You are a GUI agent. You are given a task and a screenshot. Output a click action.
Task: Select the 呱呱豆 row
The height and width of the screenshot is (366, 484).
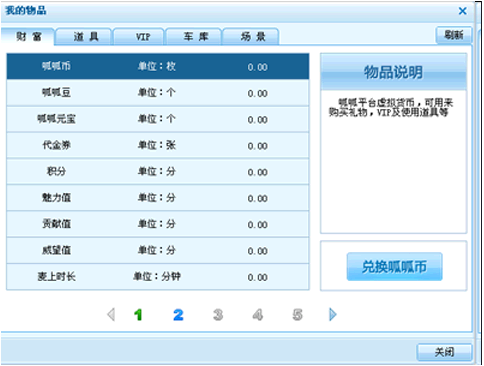(158, 93)
